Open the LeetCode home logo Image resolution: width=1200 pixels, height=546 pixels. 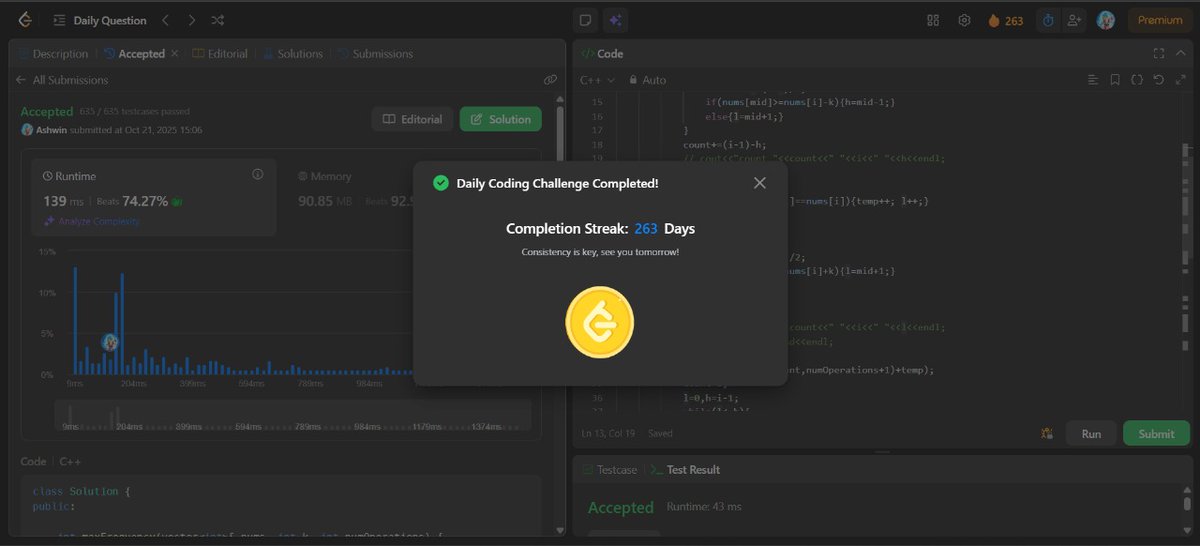(25, 20)
